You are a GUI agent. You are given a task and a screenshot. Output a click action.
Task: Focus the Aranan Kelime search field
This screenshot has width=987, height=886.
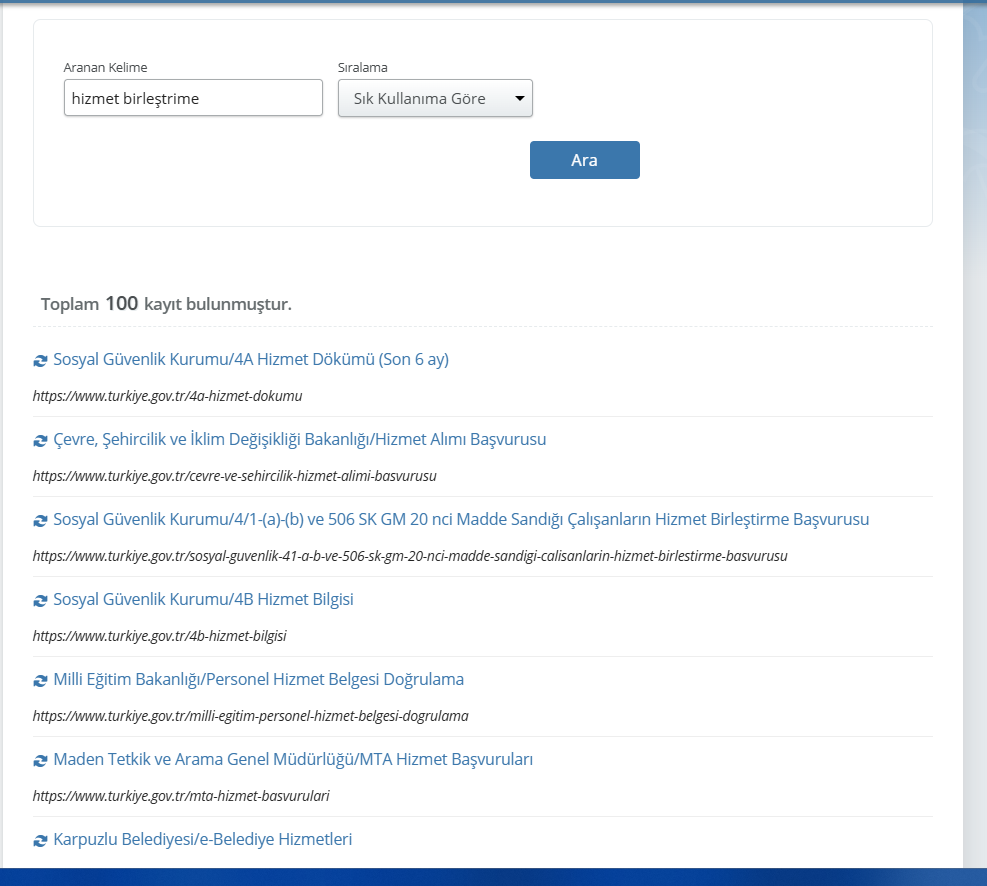point(193,99)
